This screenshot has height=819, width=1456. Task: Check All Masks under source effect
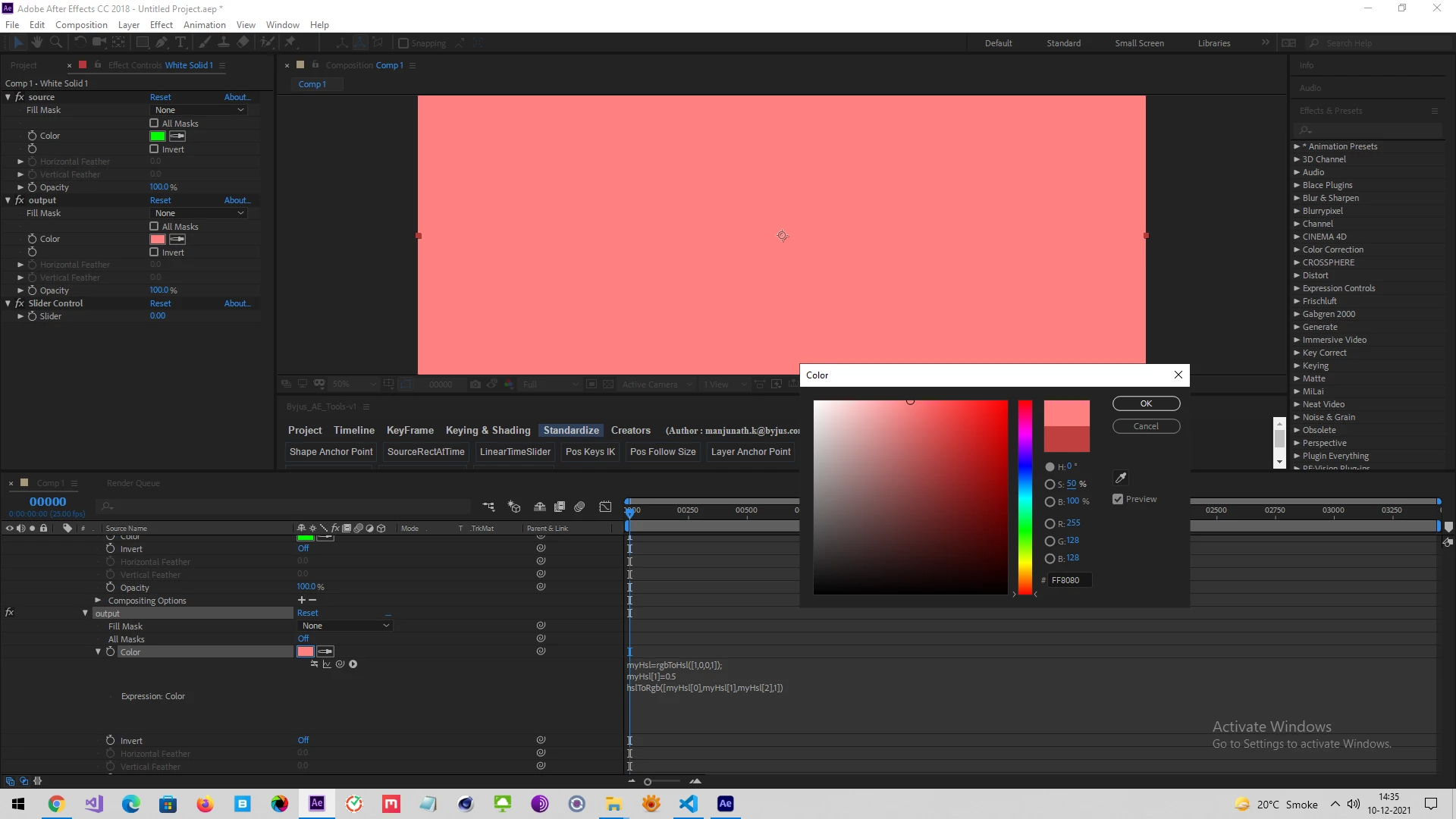click(x=155, y=123)
